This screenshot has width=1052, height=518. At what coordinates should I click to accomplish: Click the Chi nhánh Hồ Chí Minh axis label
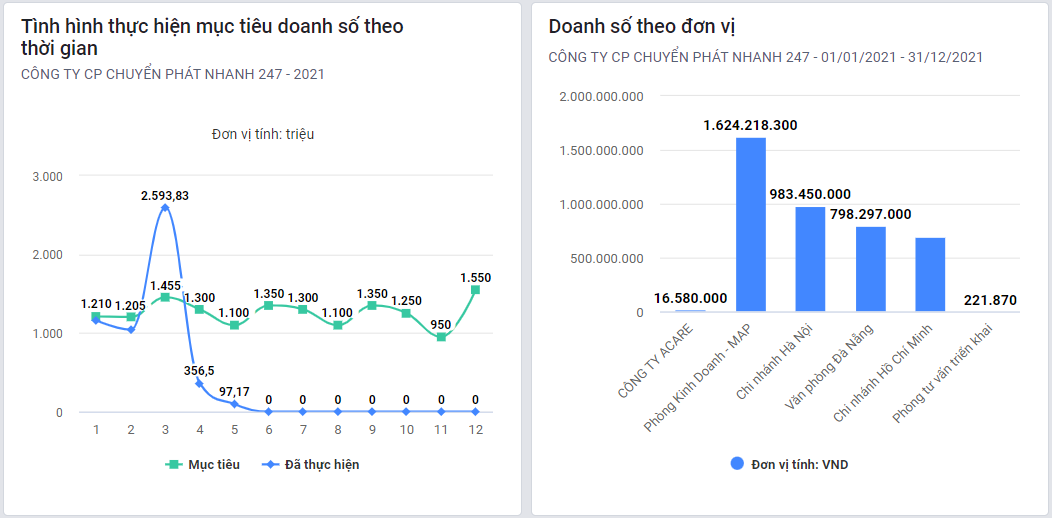click(885, 372)
